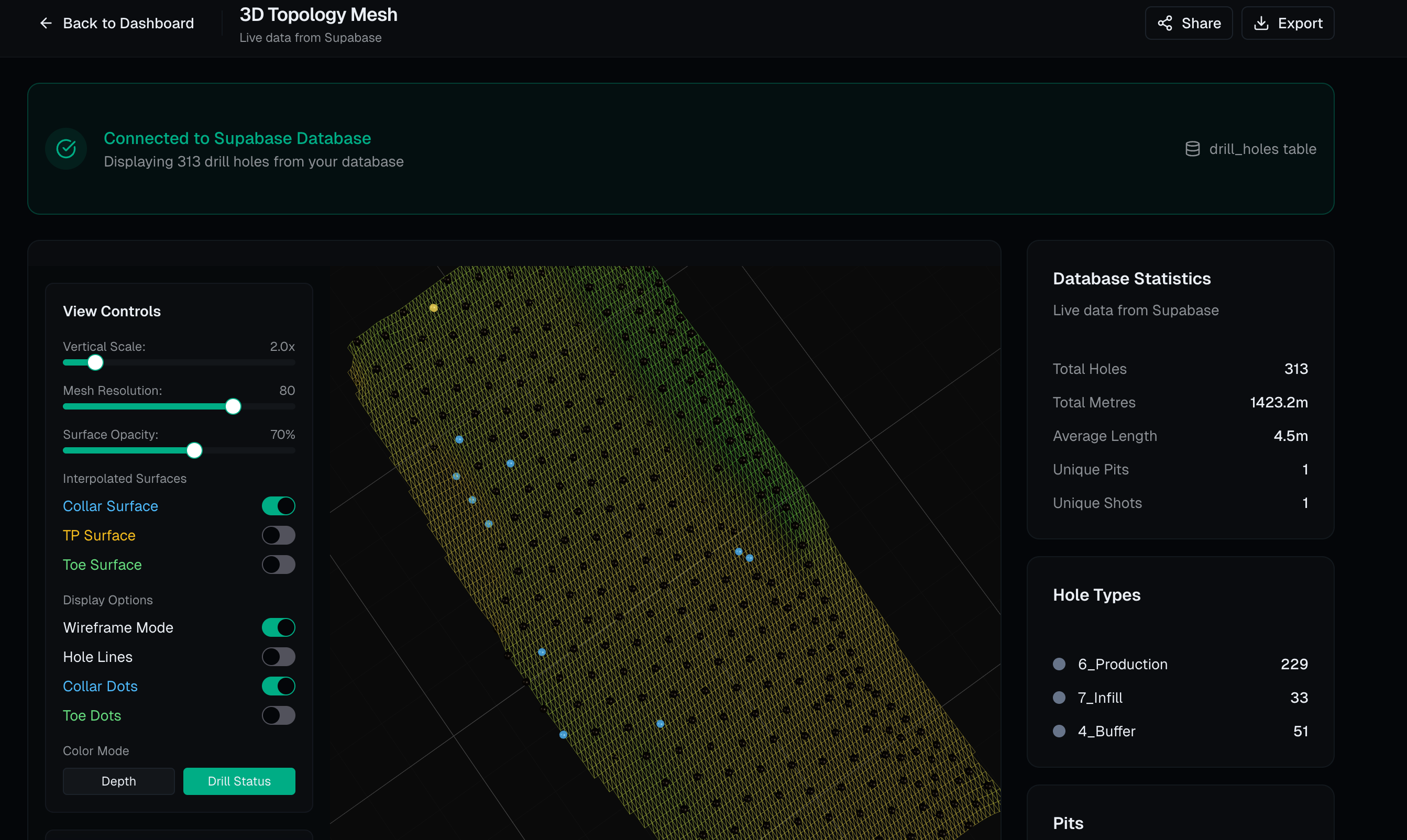Switch Color Mode to Depth
The width and height of the screenshot is (1407, 840).
(118, 781)
